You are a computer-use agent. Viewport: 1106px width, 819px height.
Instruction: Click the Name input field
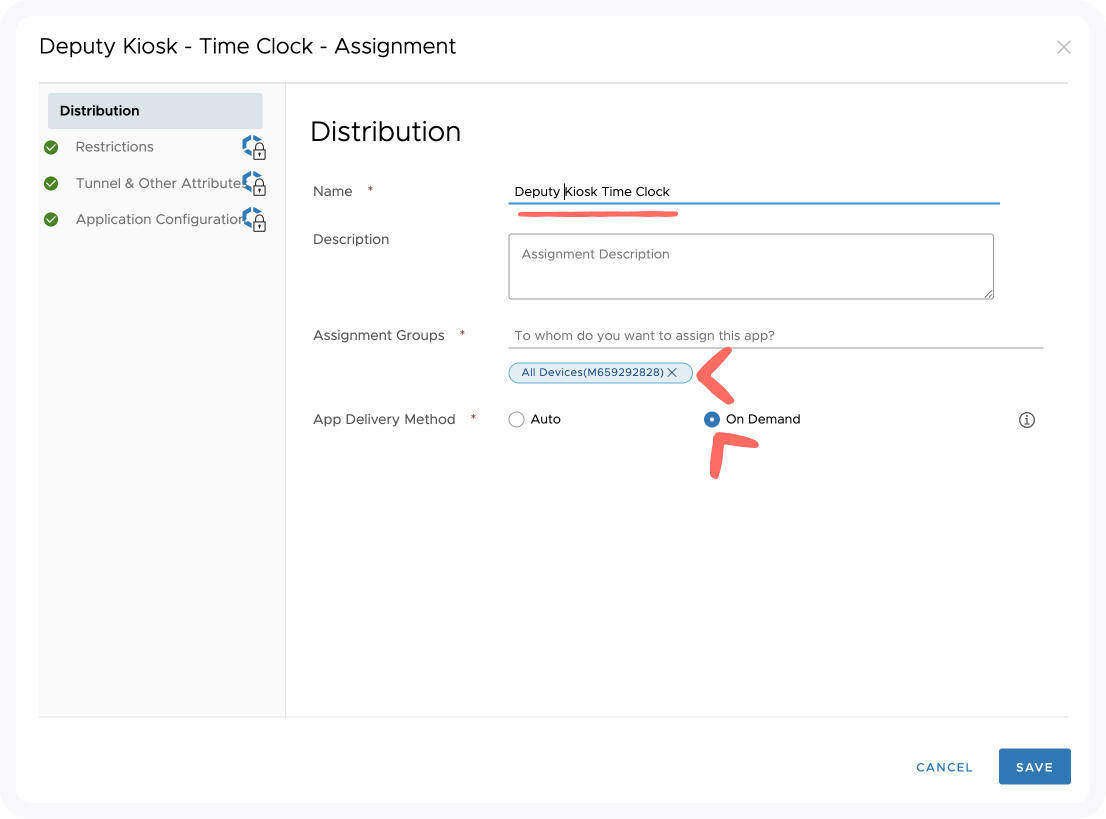[754, 191]
